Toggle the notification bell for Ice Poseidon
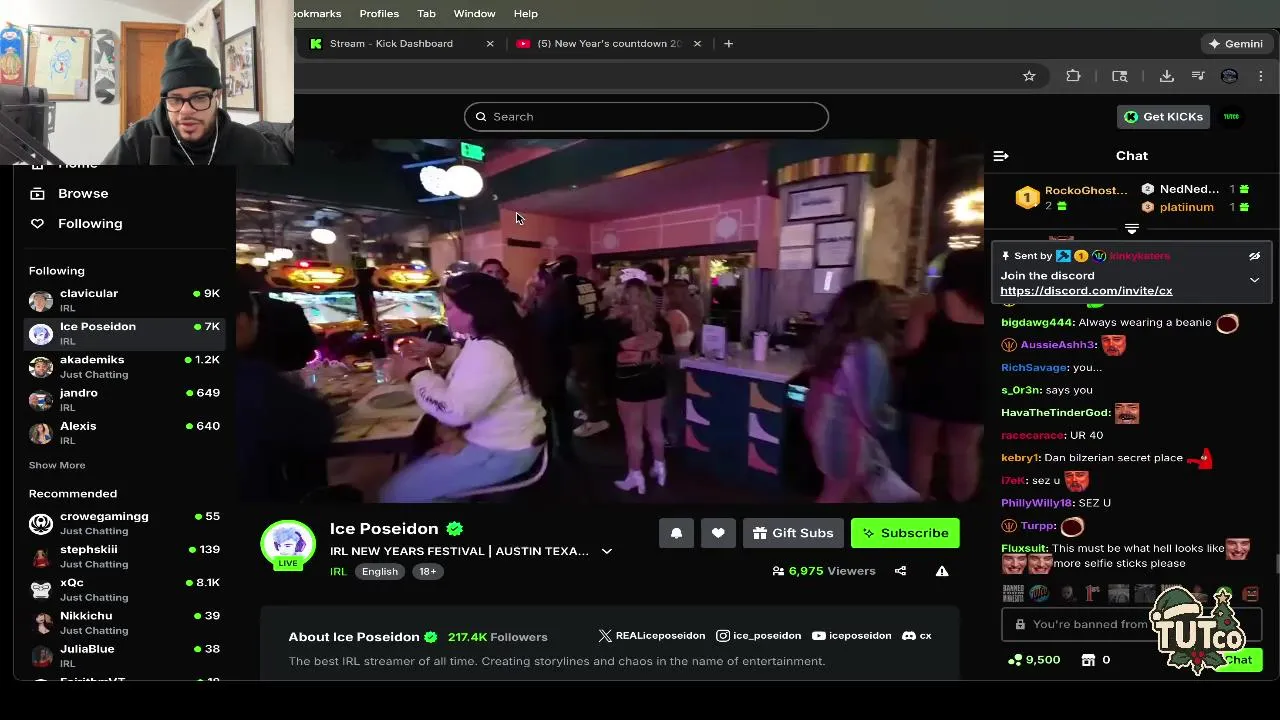1280x720 pixels. tap(676, 533)
